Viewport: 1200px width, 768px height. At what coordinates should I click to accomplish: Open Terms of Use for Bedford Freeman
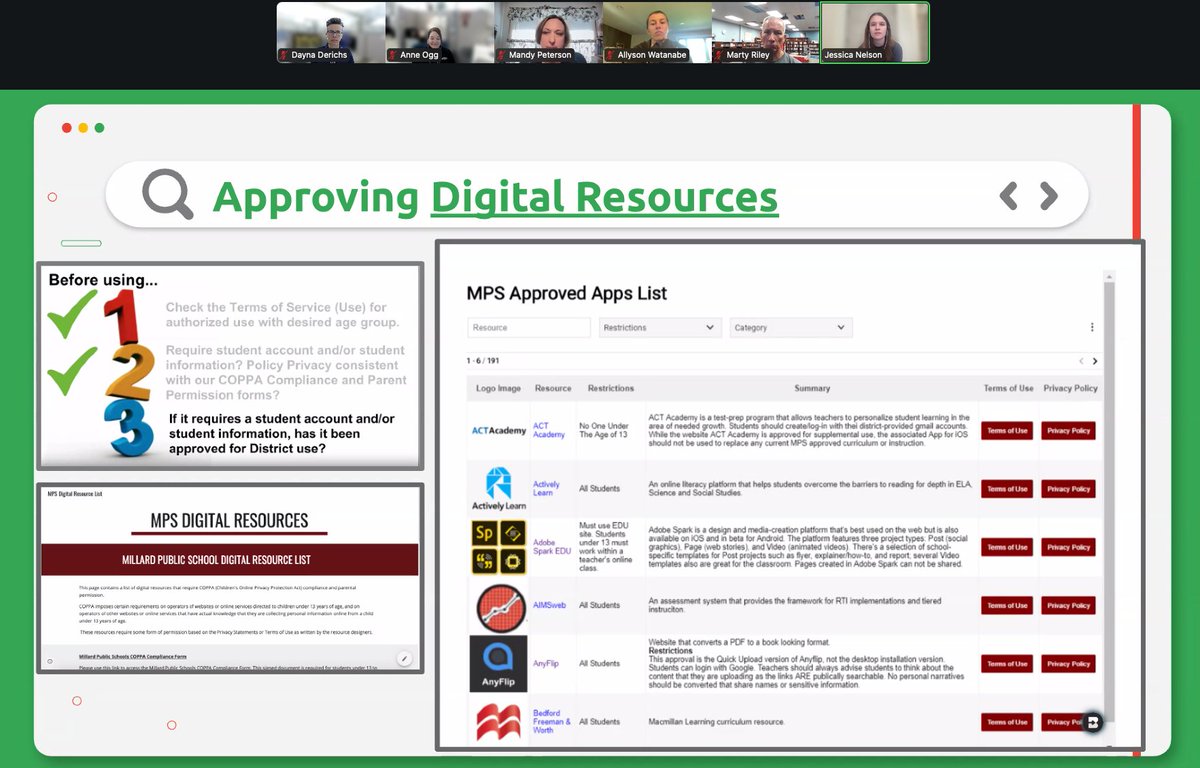click(1007, 722)
